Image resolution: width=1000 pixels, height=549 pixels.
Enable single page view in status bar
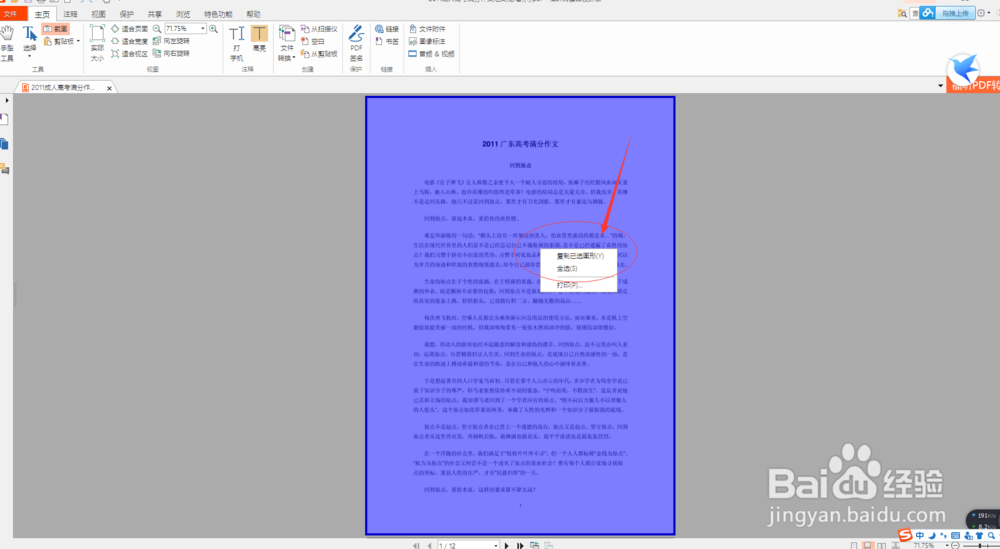(853, 546)
